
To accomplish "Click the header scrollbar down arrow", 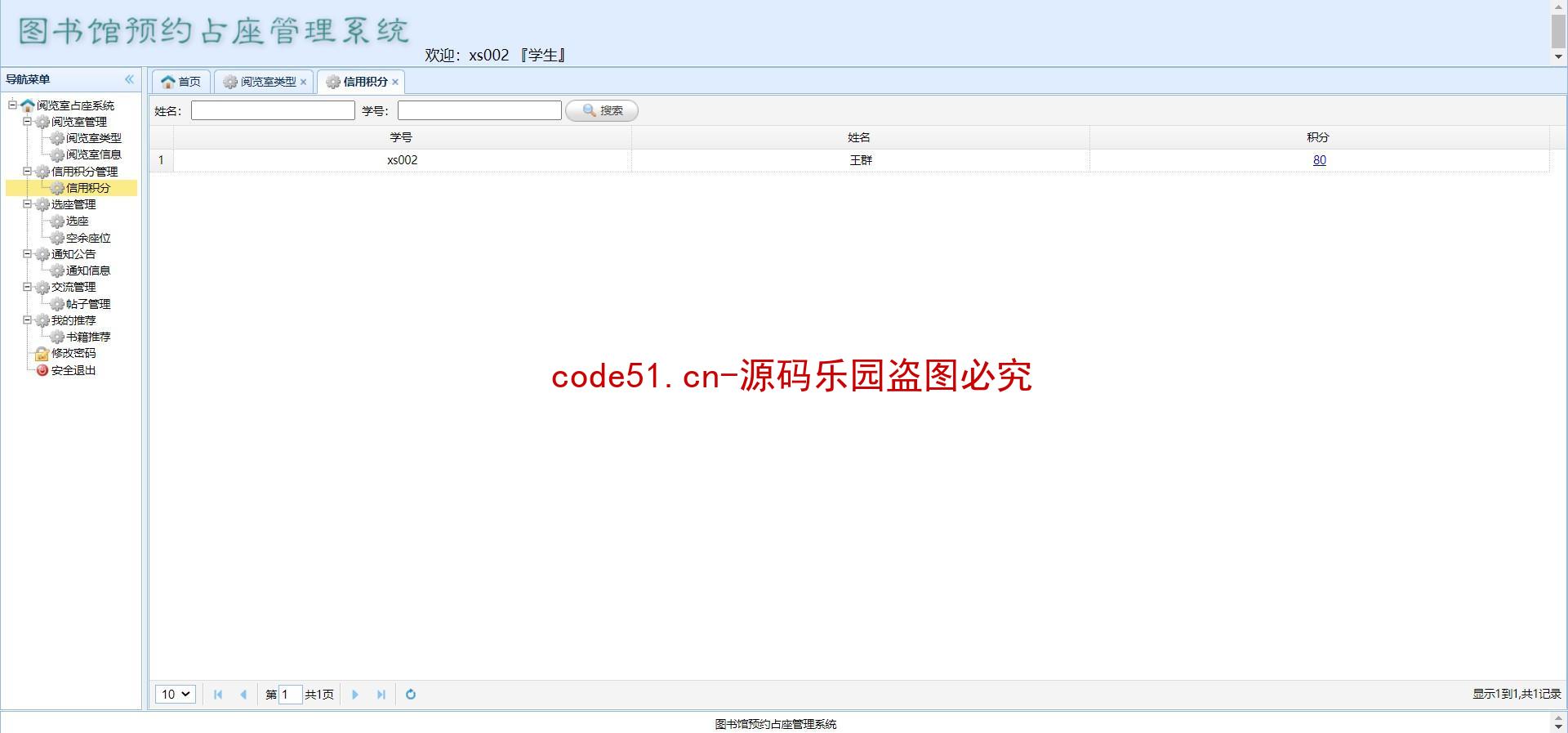I will point(1558,56).
